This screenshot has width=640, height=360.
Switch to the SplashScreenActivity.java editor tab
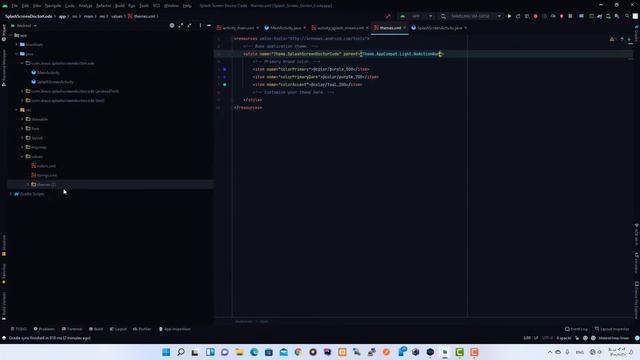click(x=439, y=28)
